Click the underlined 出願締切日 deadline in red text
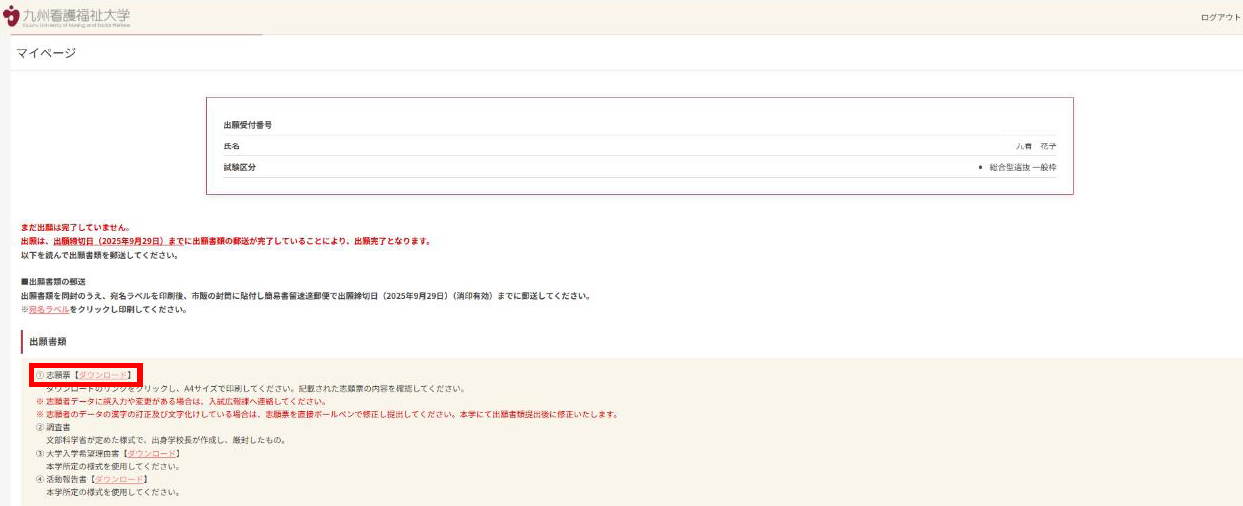Screen dimensions: 1243x506 tap(108, 241)
